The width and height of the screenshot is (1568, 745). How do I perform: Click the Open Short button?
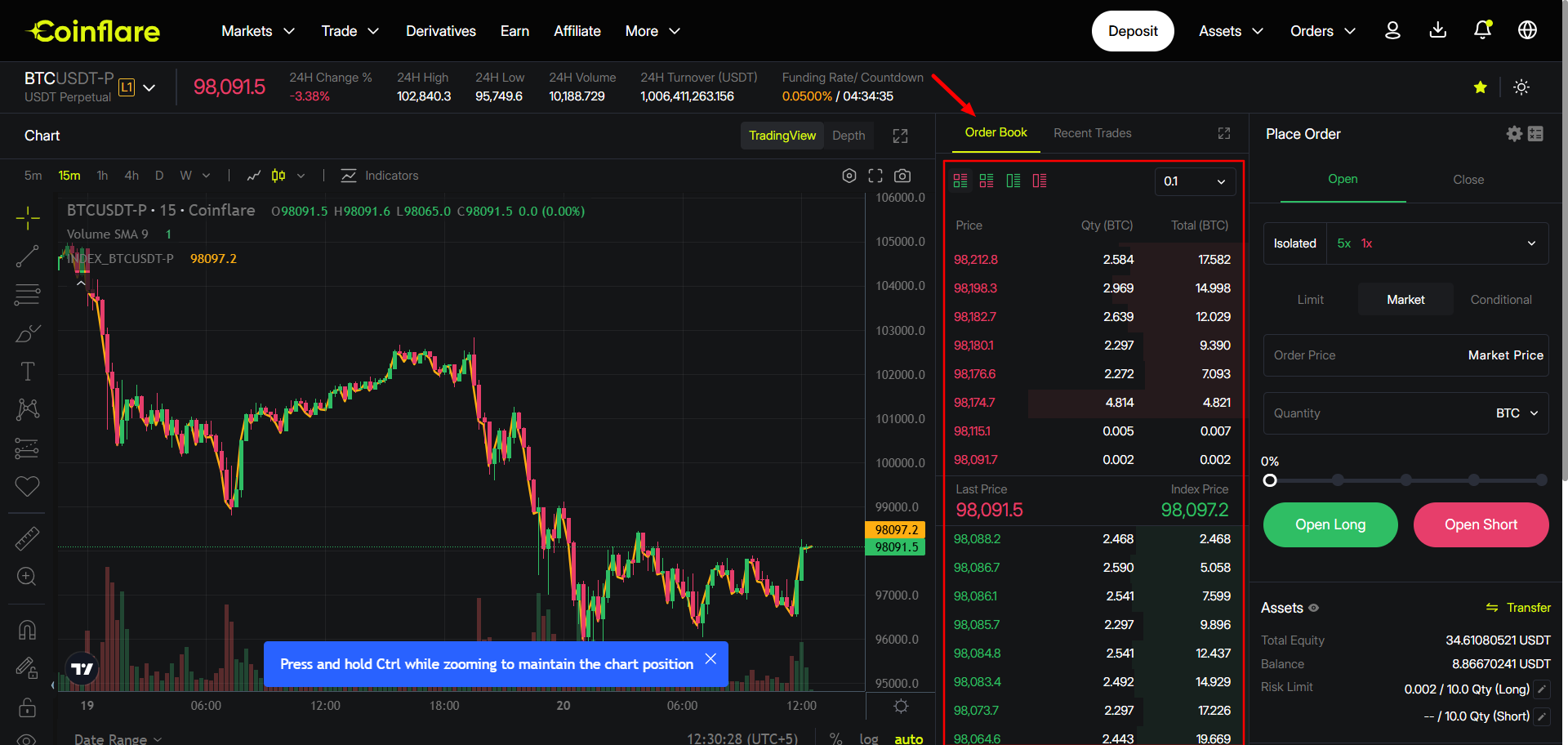point(1481,524)
